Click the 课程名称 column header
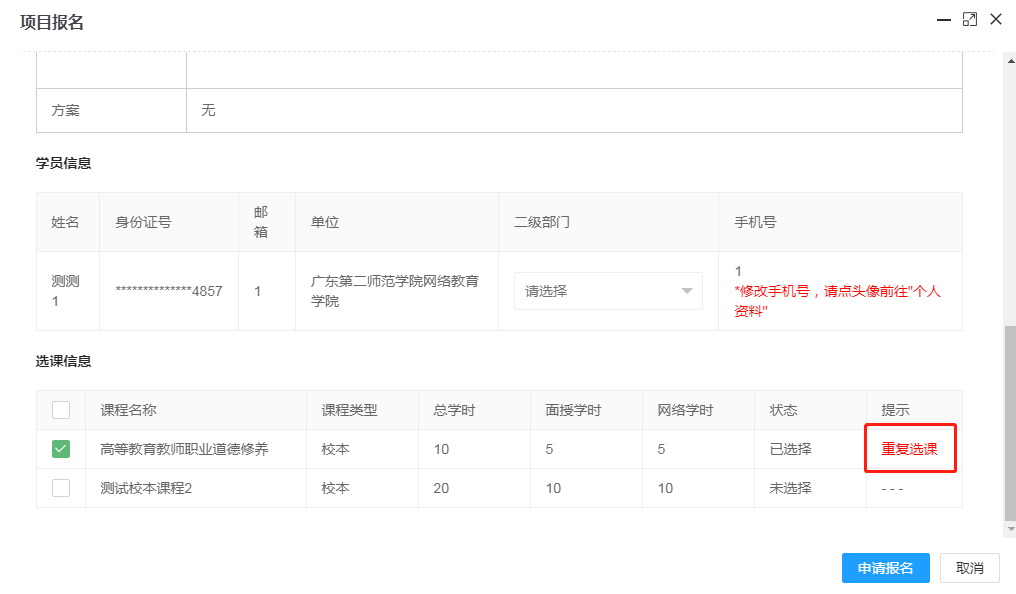Viewport: 1016px width, 594px height. click(128, 410)
